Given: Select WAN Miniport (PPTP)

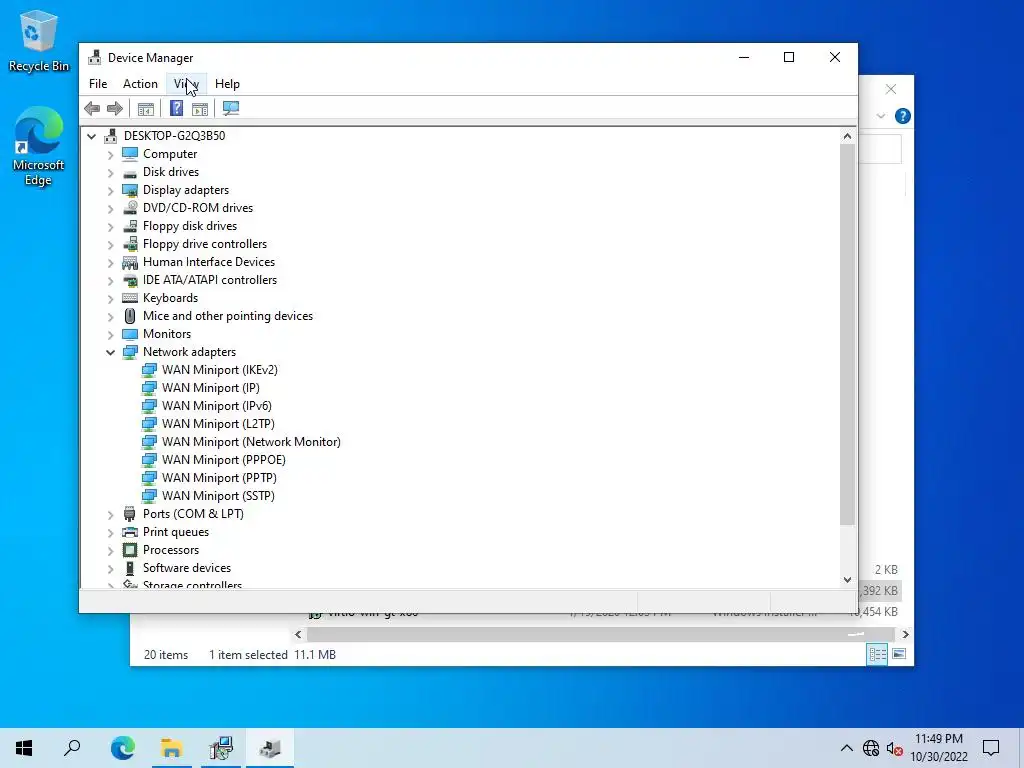Looking at the screenshot, I should 219,478.
